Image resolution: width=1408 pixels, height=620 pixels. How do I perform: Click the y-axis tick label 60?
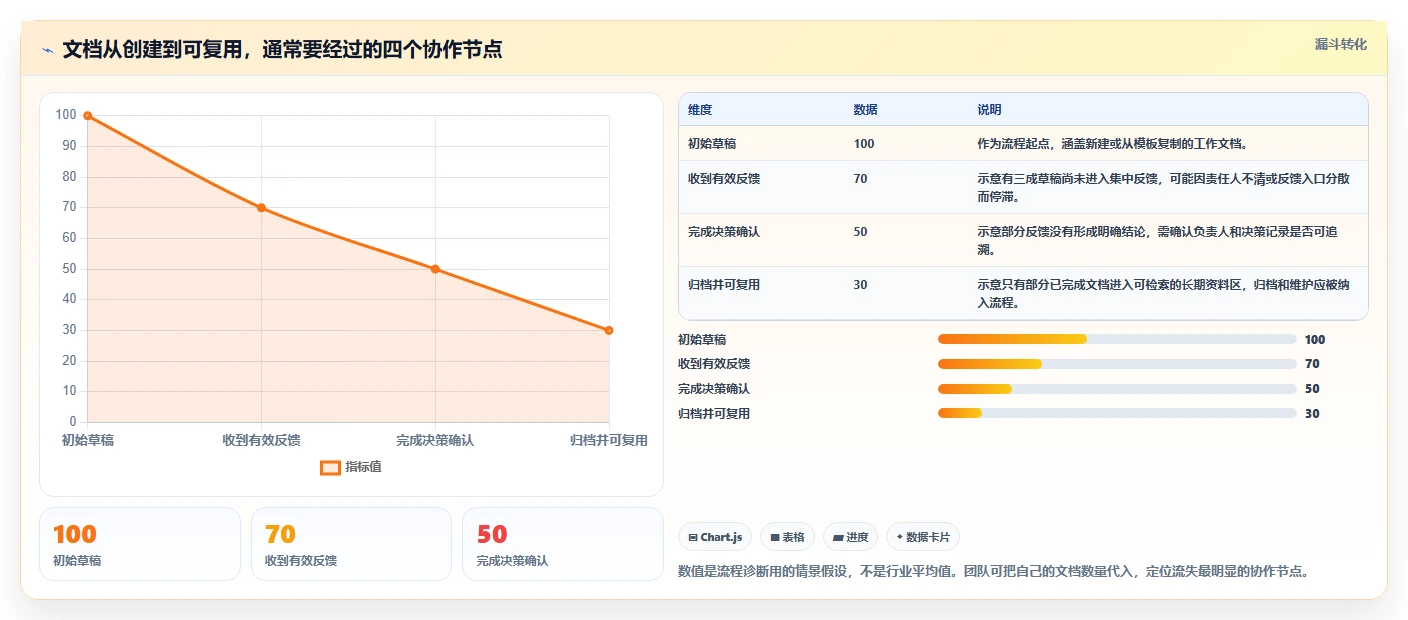[69, 238]
